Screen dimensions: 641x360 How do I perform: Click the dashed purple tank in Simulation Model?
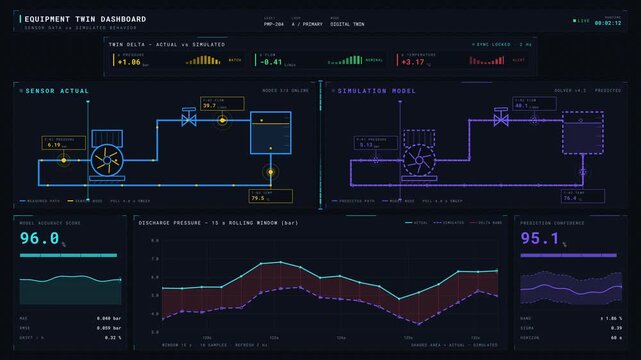(x=583, y=133)
